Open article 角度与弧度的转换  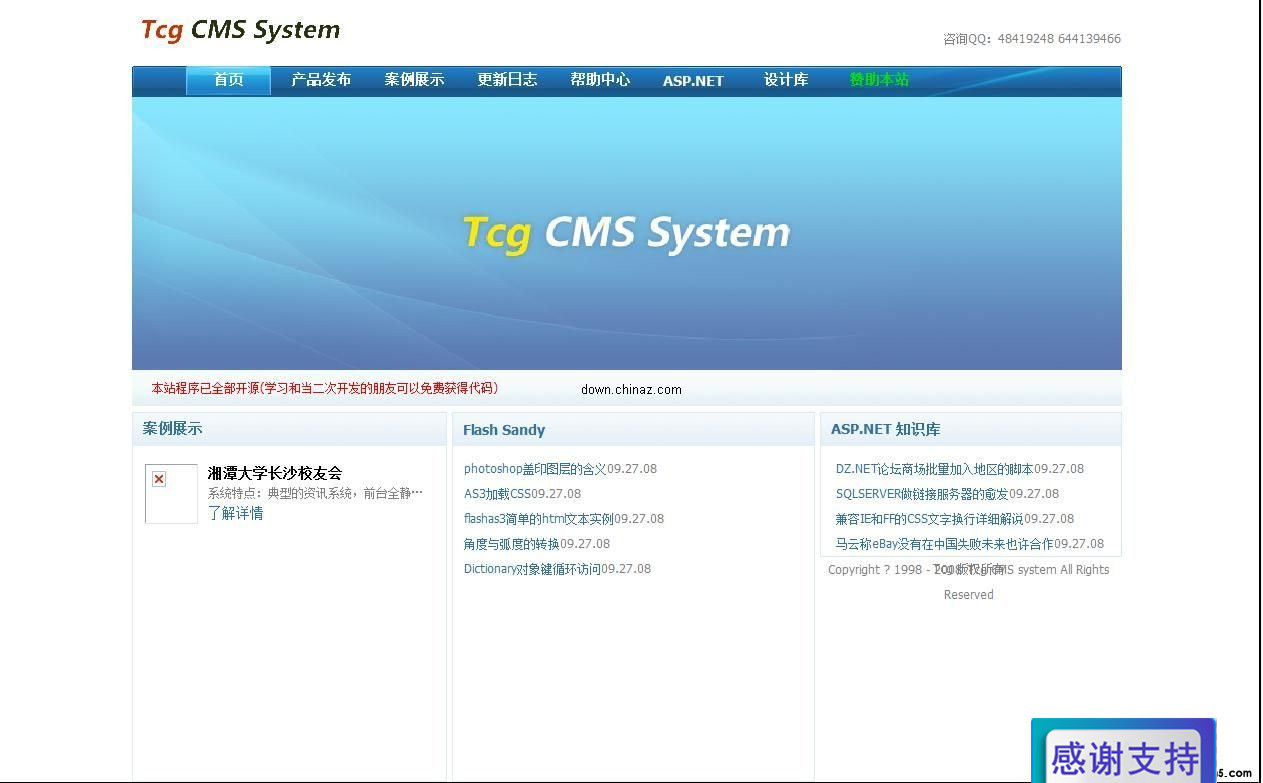point(511,544)
